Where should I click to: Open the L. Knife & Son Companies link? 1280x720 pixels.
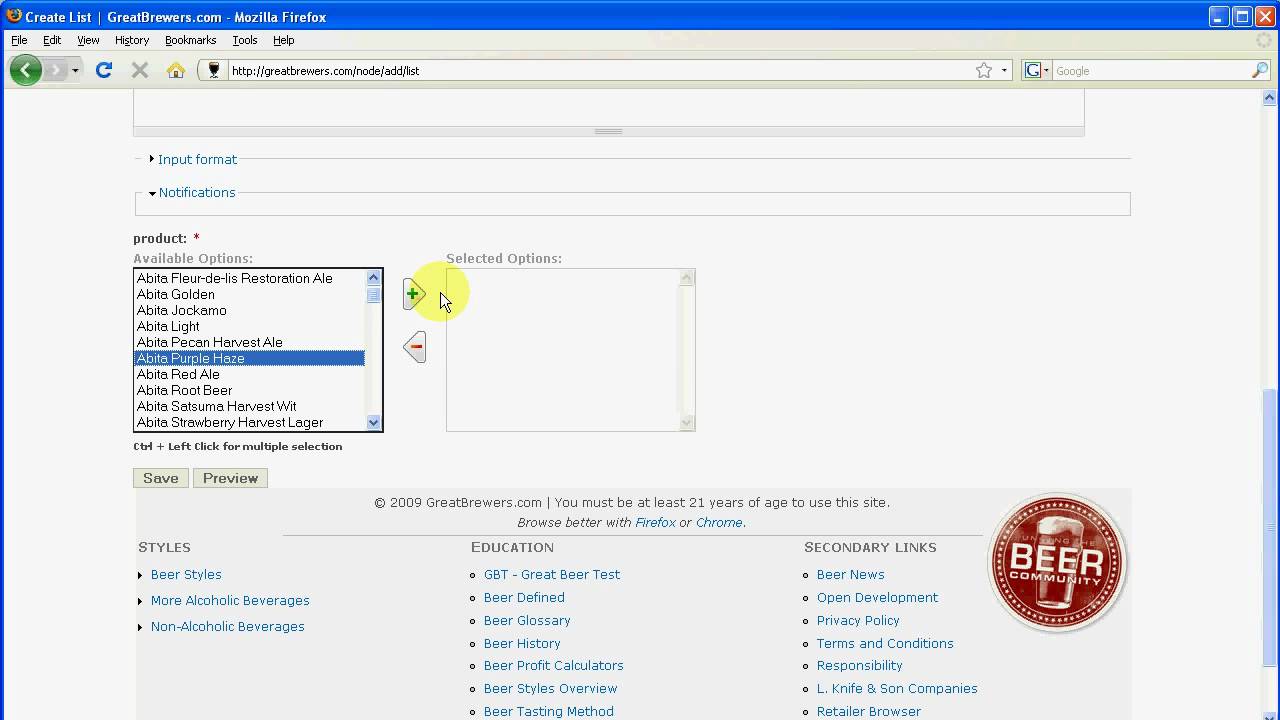897,688
